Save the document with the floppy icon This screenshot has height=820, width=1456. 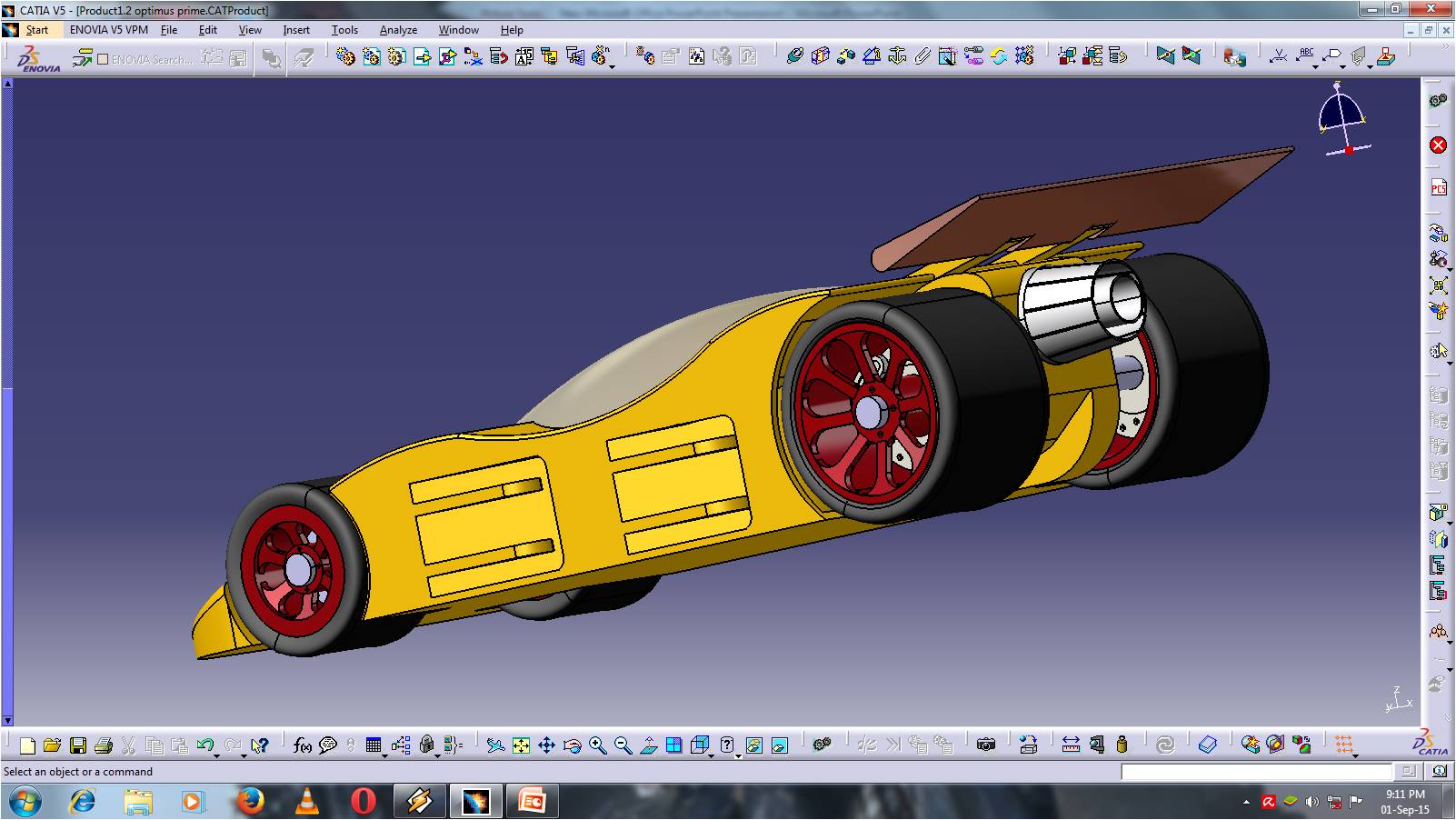78,745
